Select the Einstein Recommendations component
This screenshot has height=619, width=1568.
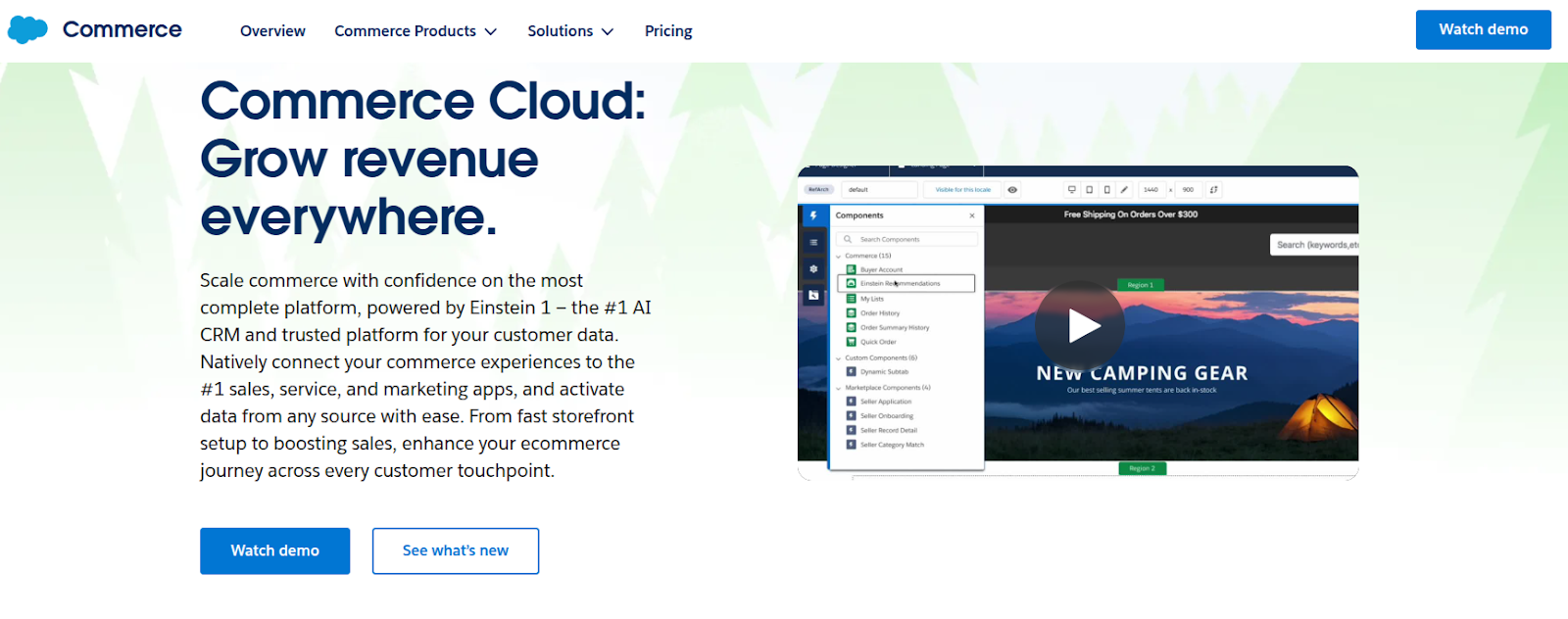pyautogui.click(x=906, y=283)
